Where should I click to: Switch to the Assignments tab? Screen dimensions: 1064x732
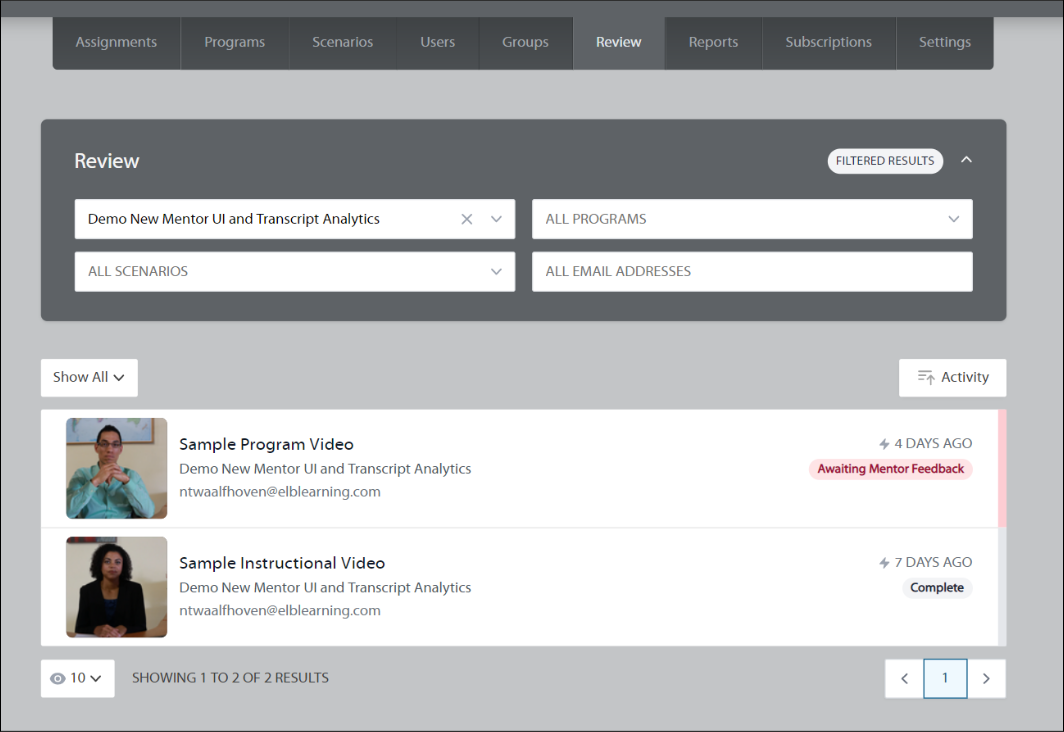coord(116,42)
